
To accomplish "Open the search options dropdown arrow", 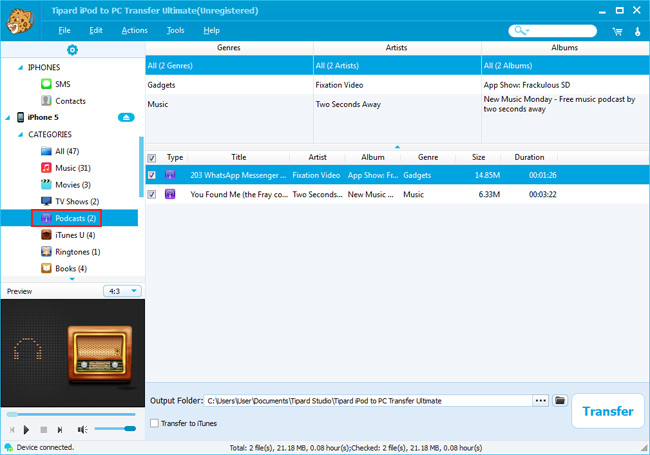I will [x=528, y=31].
